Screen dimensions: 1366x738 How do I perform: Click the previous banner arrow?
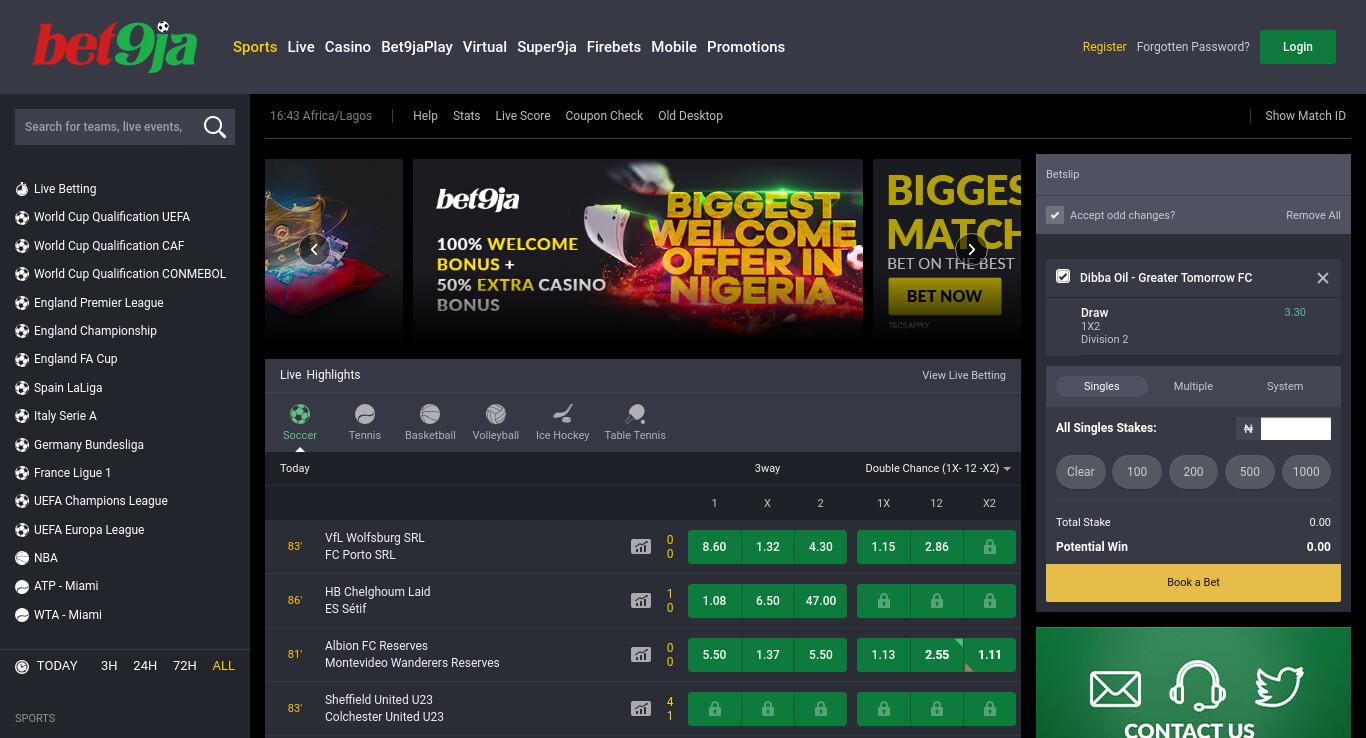tap(314, 249)
